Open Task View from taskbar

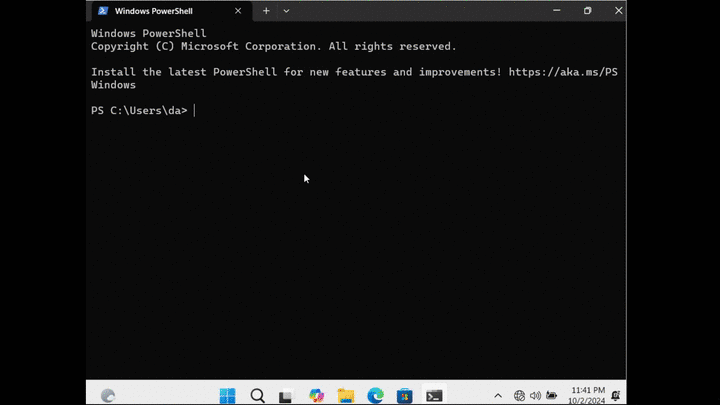pyautogui.click(x=286, y=395)
